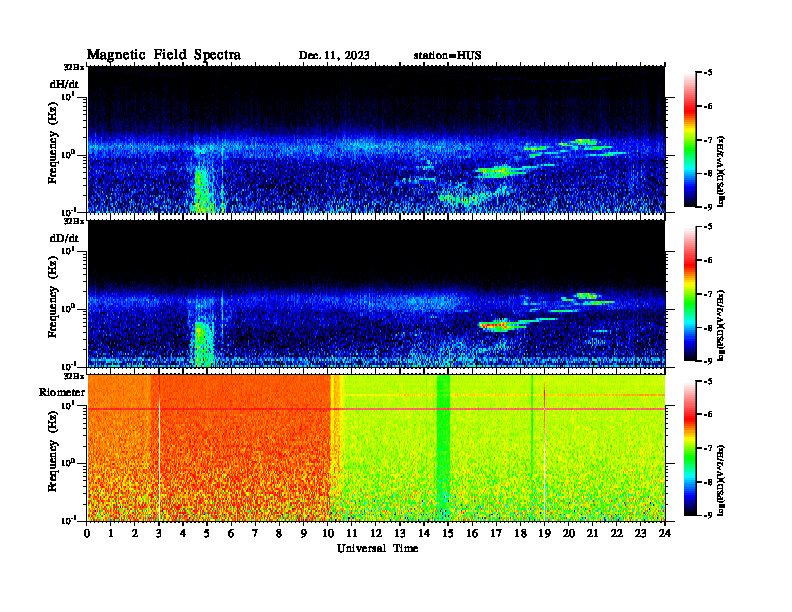Click hour 17 on the Universal Time axis

click(496, 533)
